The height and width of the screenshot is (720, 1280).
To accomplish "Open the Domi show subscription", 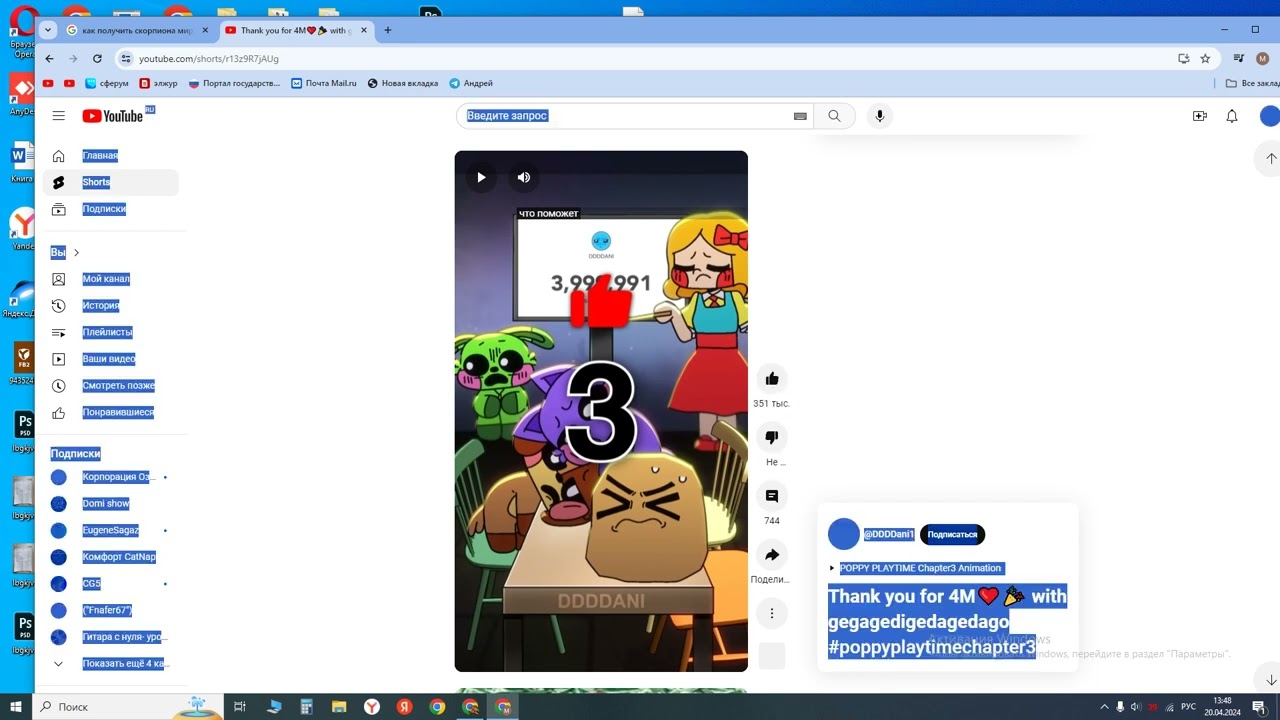I will coord(111,504).
